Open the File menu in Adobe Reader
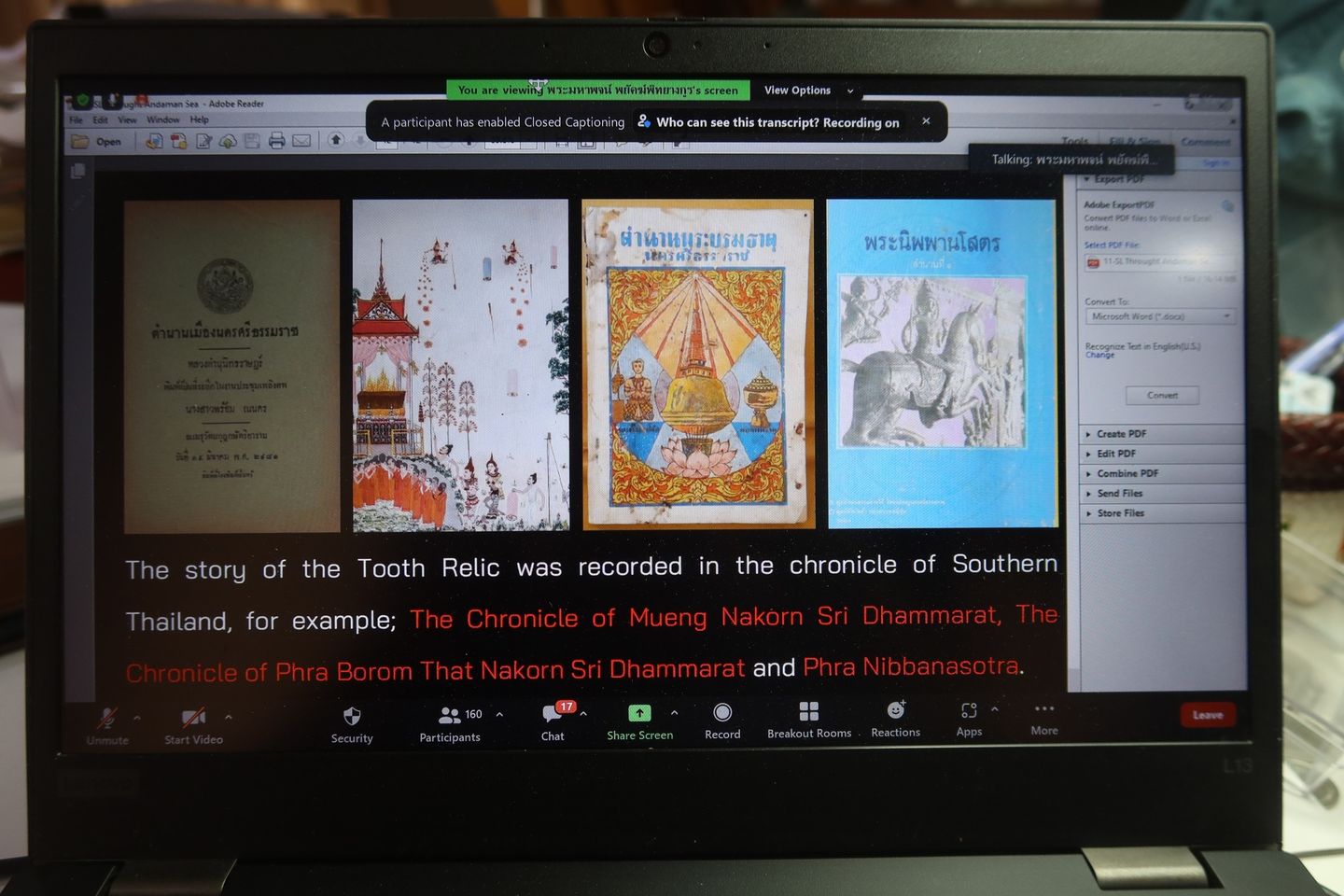This screenshot has height=896, width=1344. [x=77, y=119]
